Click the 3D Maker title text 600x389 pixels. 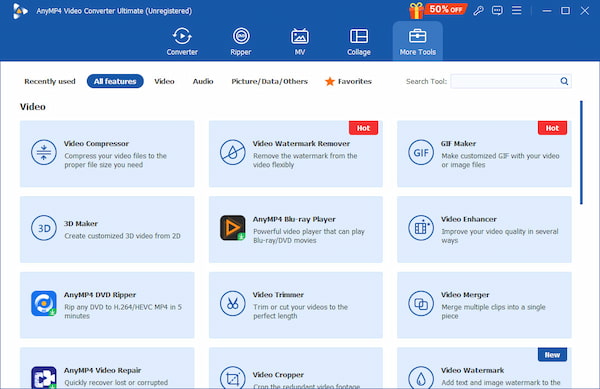coord(80,223)
